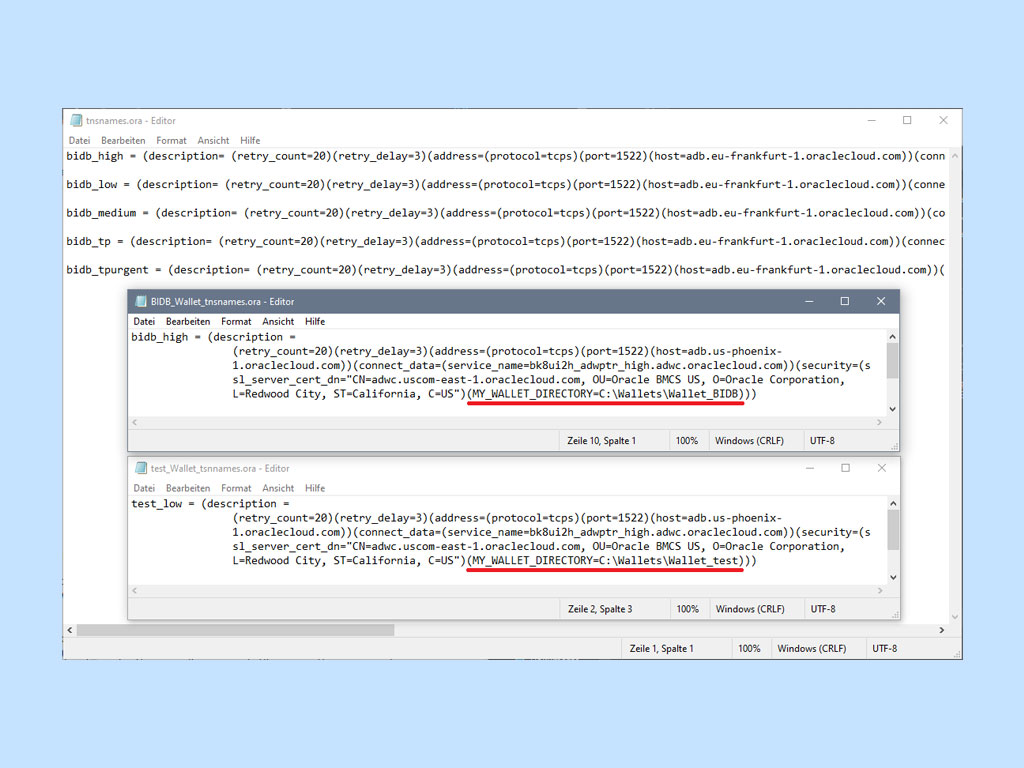1024x768 pixels.
Task: Open Hilfe menu in tnsnames.ora window
Action: point(249,140)
